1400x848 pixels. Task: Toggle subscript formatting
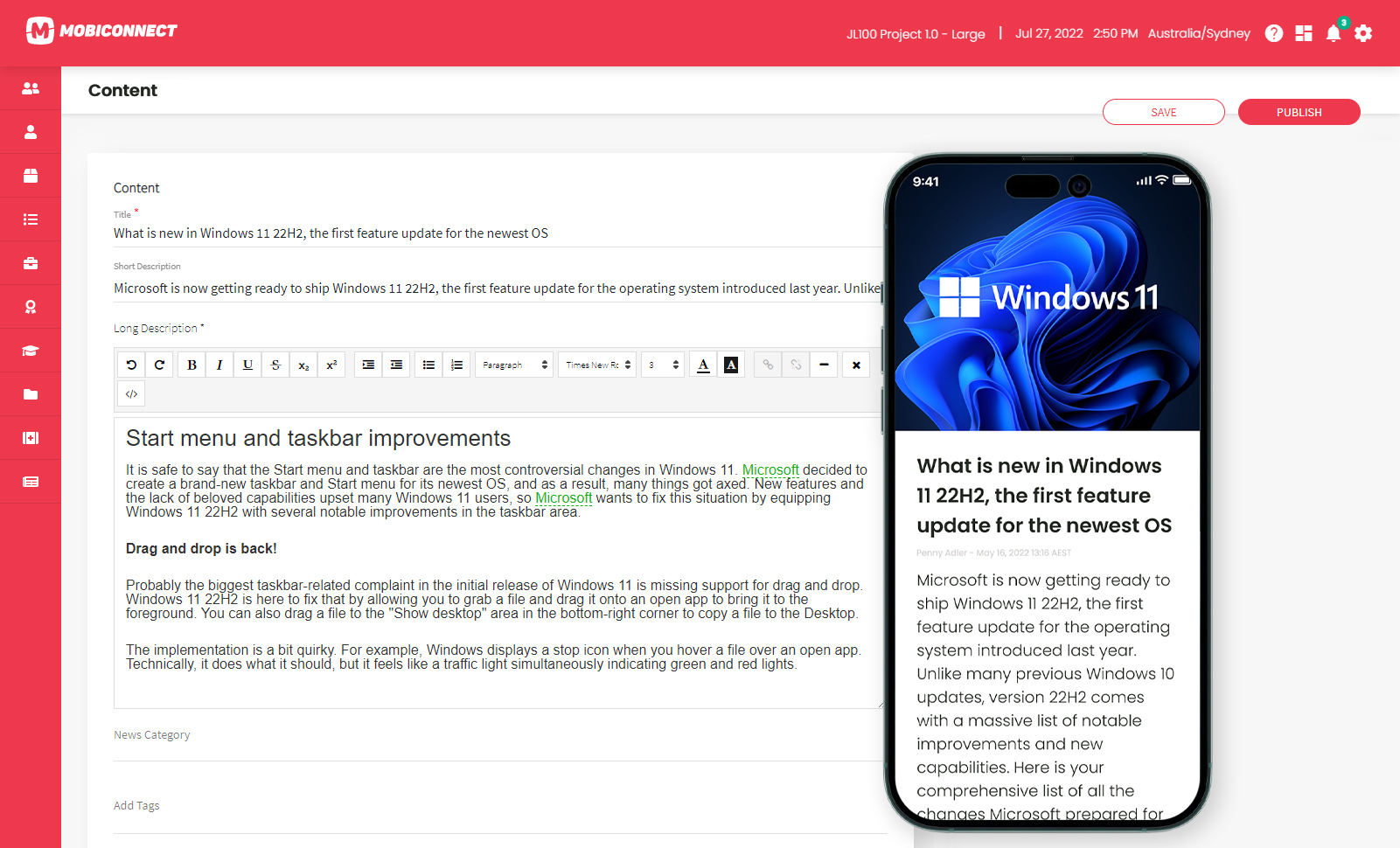tap(303, 365)
